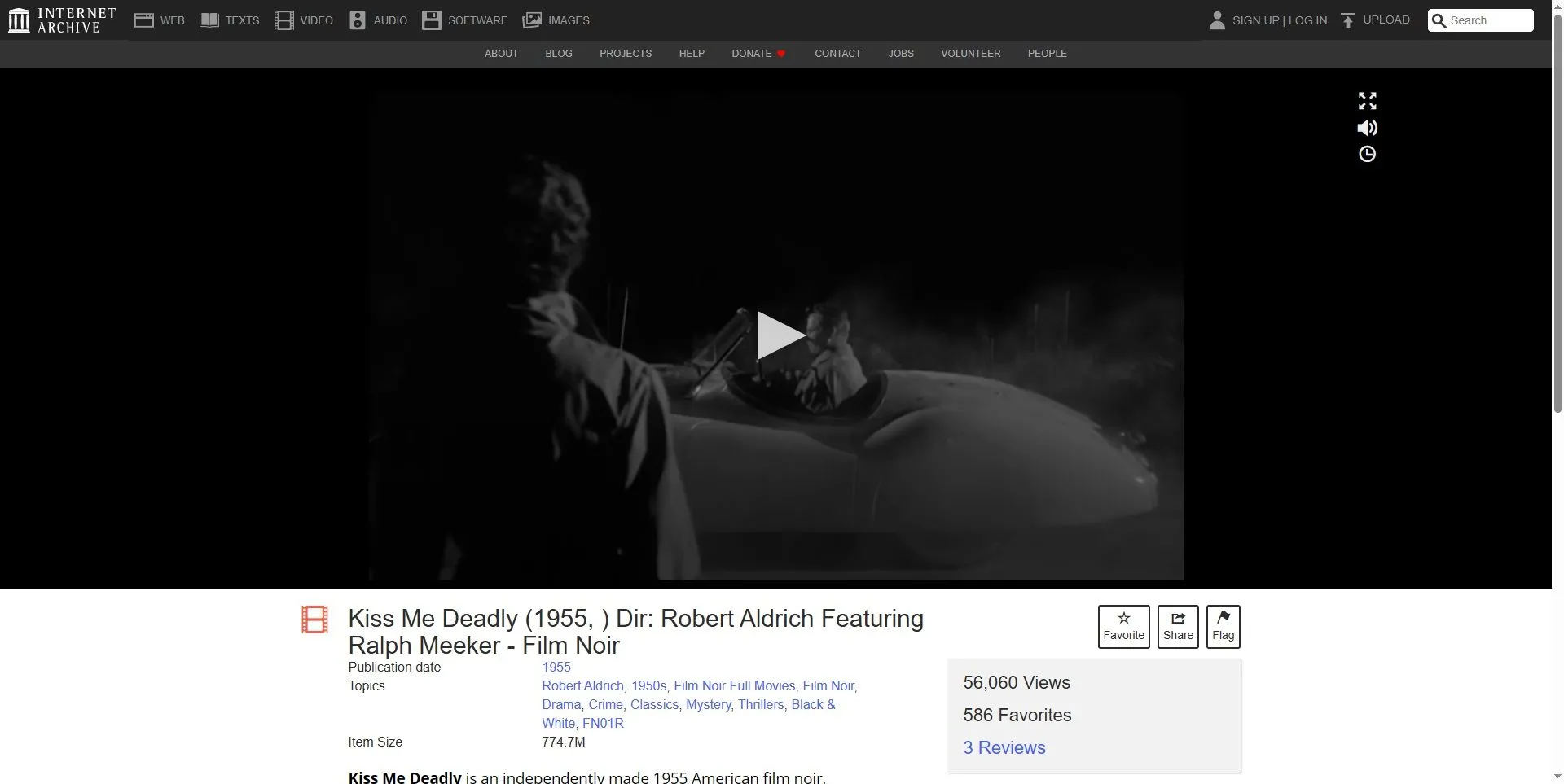The image size is (1564, 784).
Task: Open the Images section icon
Action: coord(532,20)
